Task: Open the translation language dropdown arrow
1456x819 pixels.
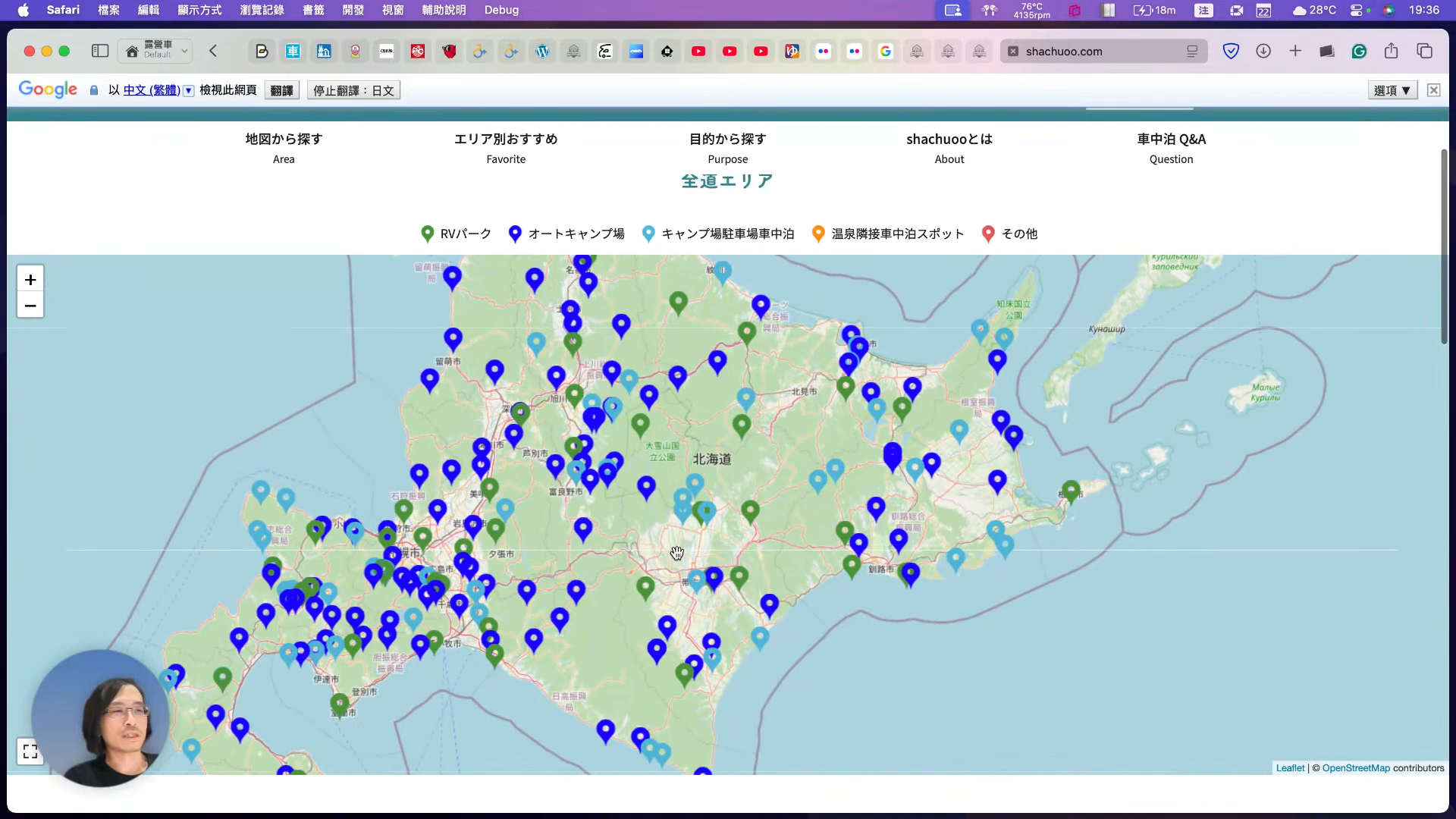Action: click(189, 90)
